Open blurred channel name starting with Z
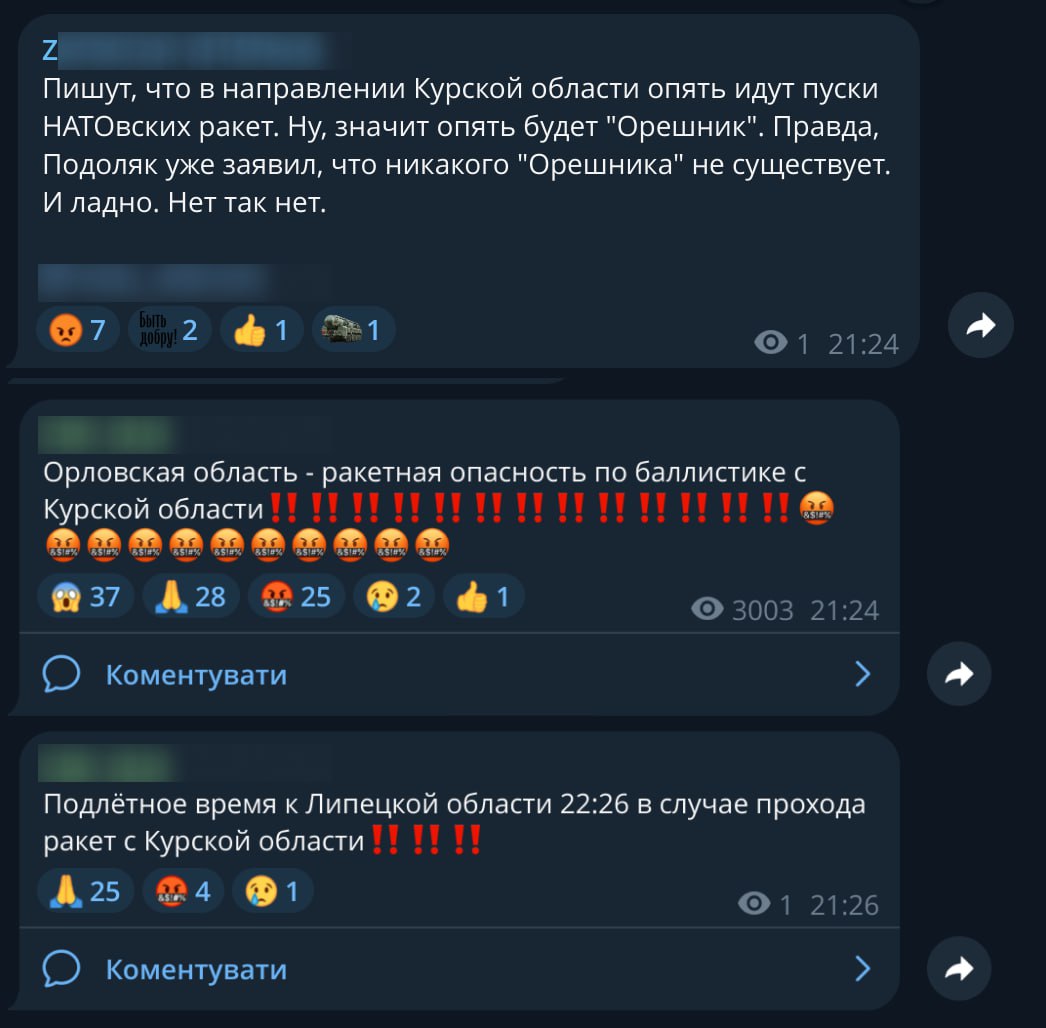Screen dimensions: 1046x1028 (187, 51)
